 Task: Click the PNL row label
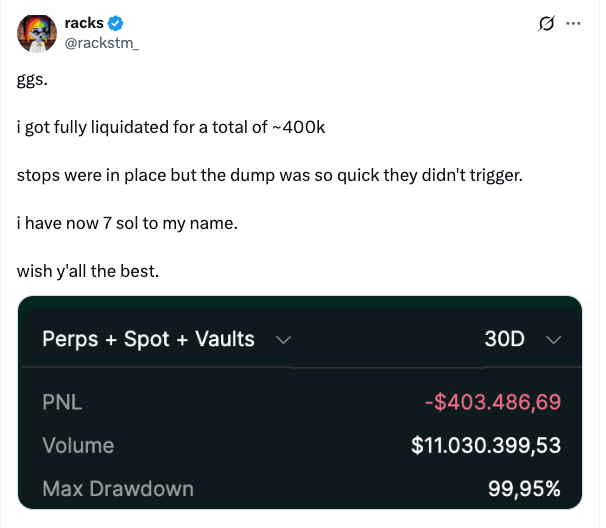[x=61, y=403]
